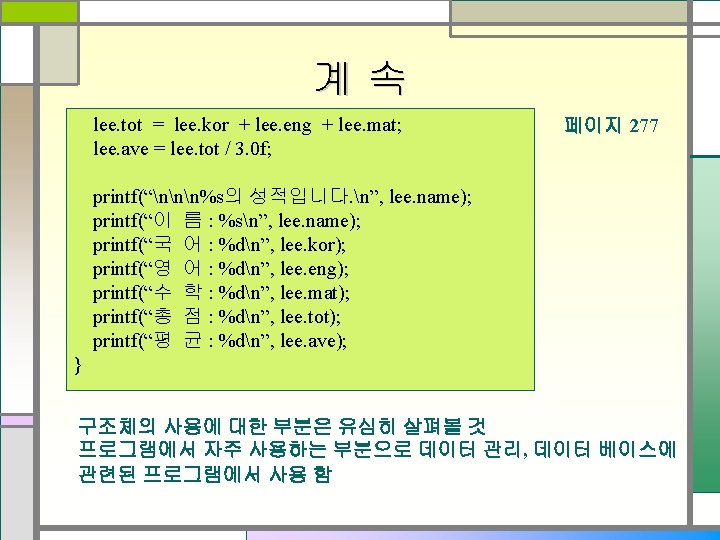The height and width of the screenshot is (540, 720).
Task: Click the line 'lee.ave = lee.tot / 3.0f;'
Action: coord(182,149)
